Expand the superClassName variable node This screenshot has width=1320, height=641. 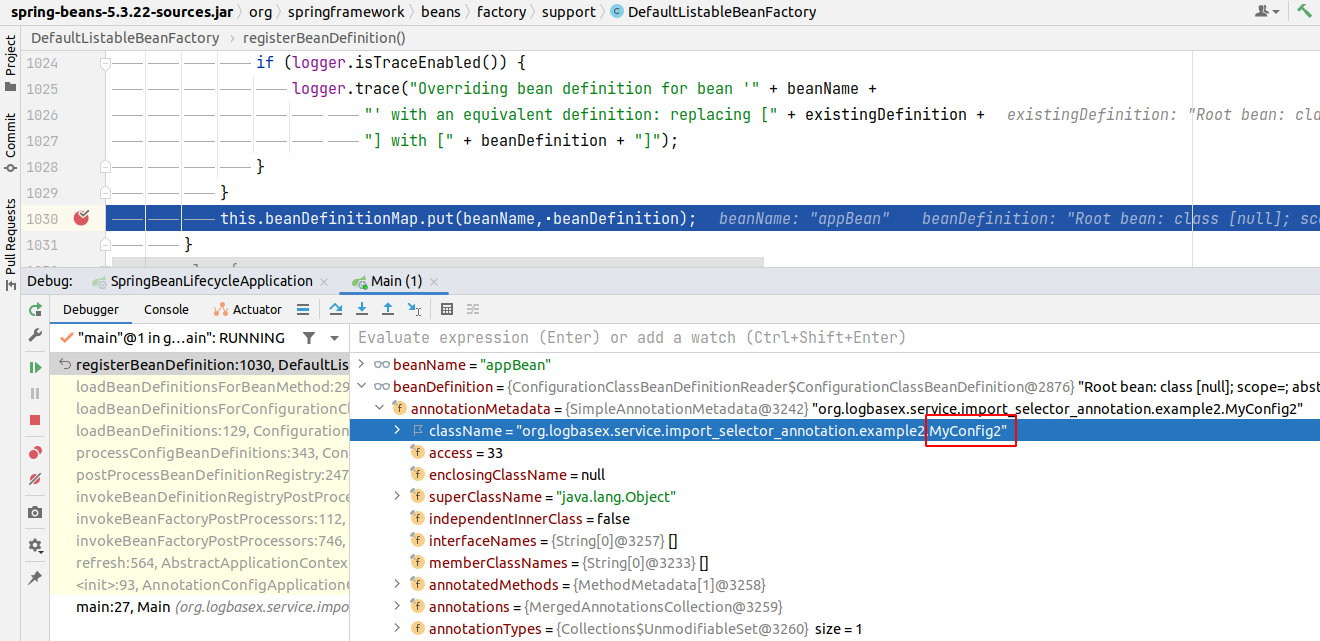(397, 496)
